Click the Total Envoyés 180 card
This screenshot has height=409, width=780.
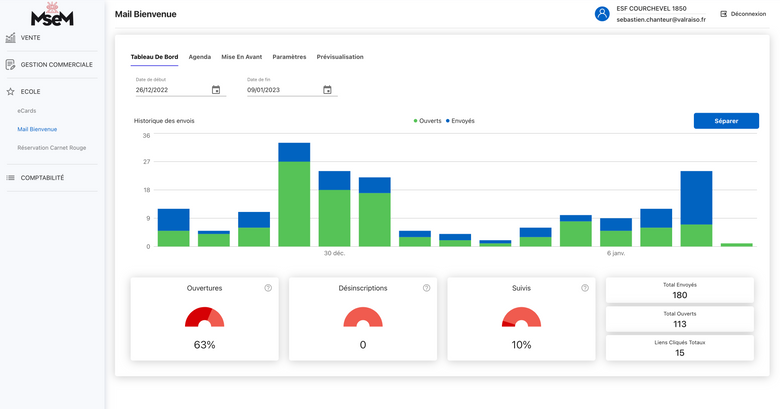680,291
